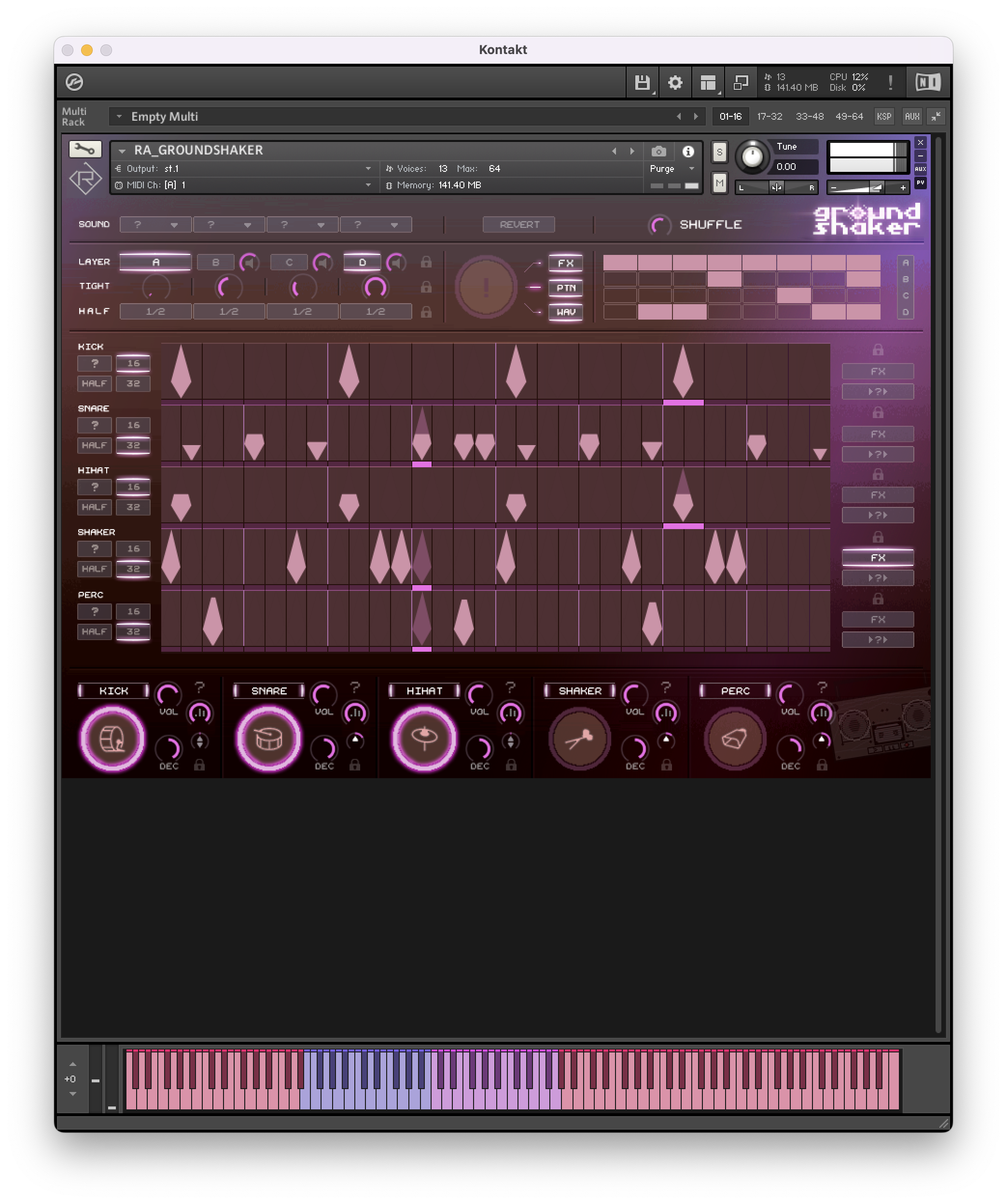
Task: Click the pan L/R slider
Action: tap(776, 187)
